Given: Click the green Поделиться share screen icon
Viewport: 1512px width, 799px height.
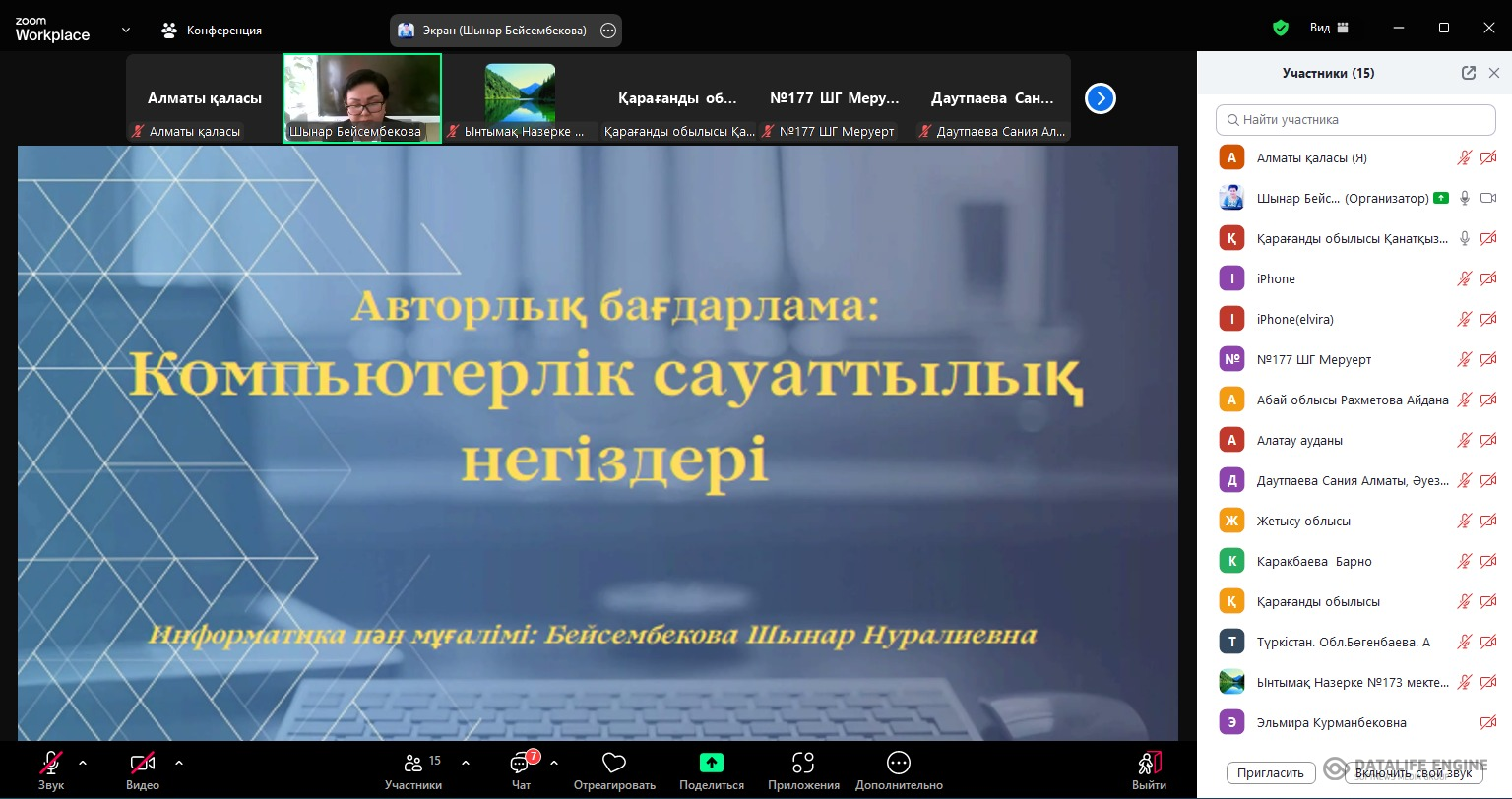Looking at the screenshot, I should (711, 763).
